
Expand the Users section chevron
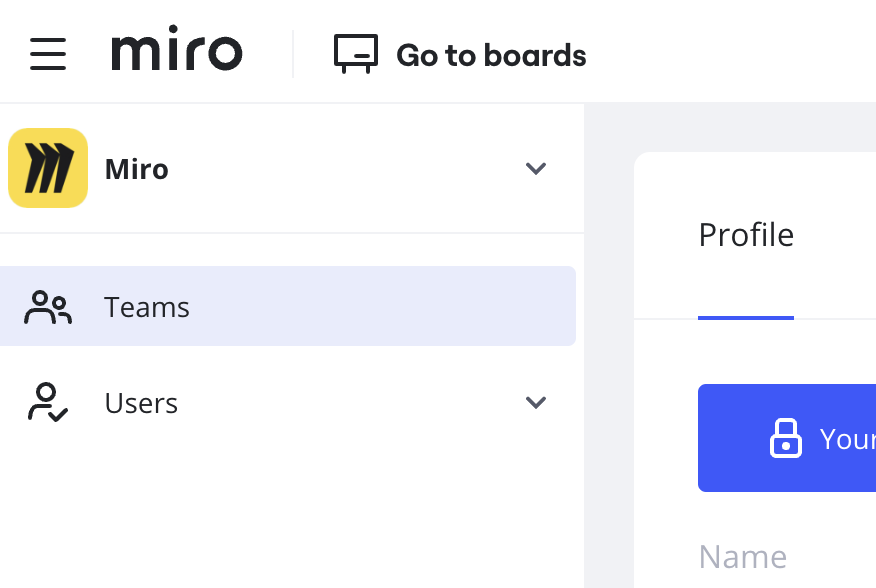[536, 403]
